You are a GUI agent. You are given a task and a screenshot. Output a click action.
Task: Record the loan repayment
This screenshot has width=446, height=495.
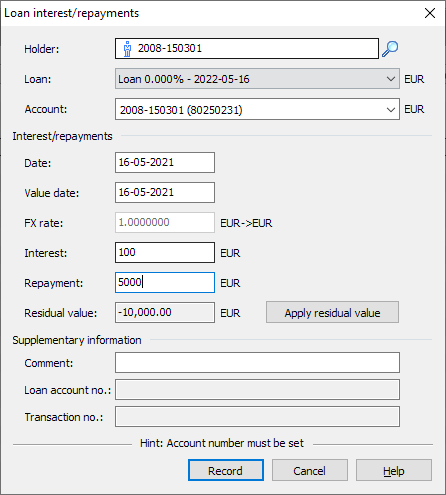pos(226,470)
